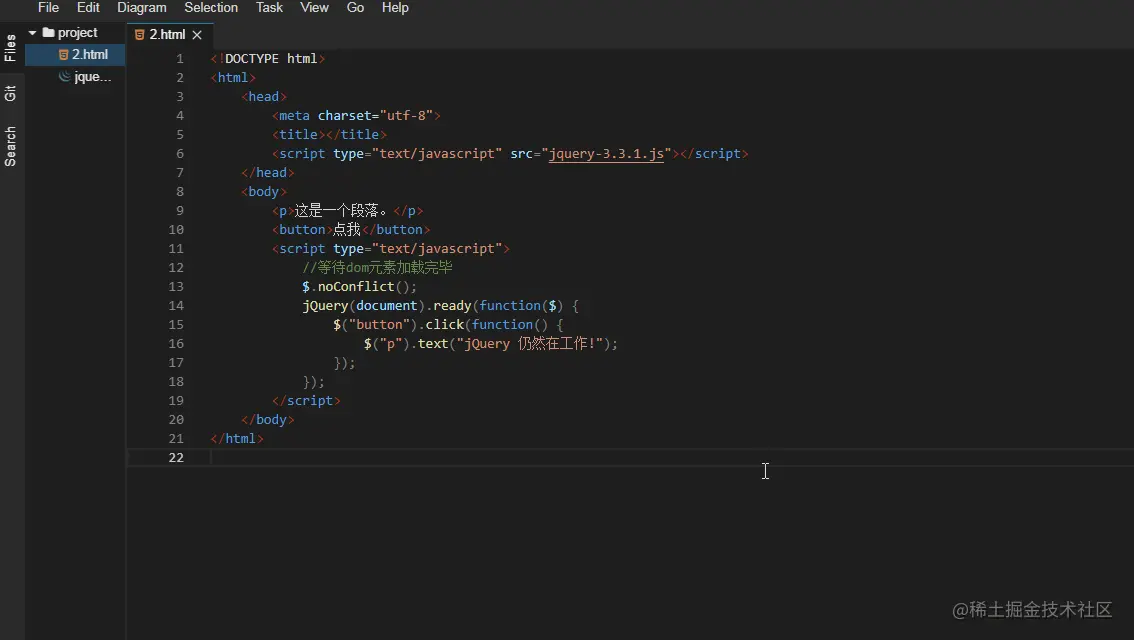This screenshot has width=1134, height=640.
Task: Click the string "jQuery 仍然在工作!"
Action: [529, 344]
